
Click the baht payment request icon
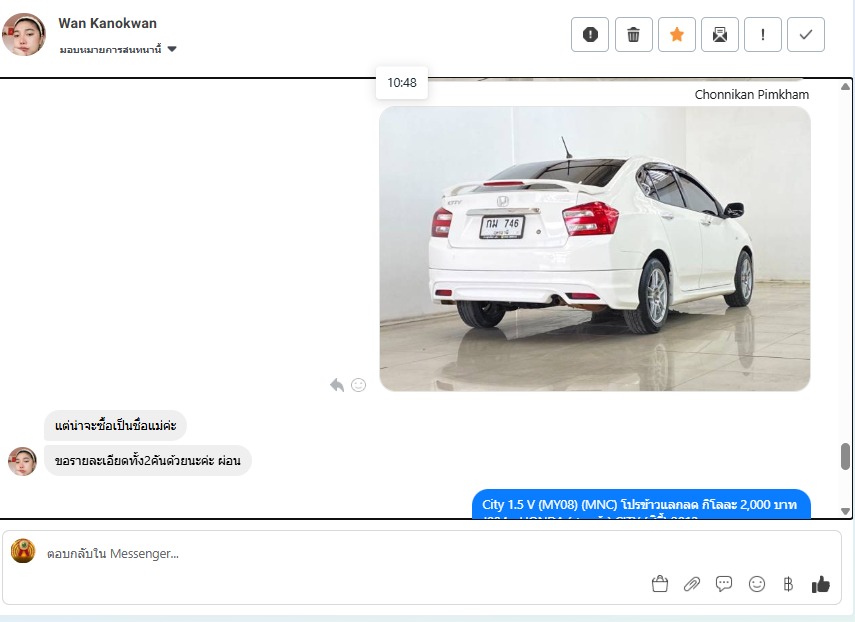(x=788, y=584)
